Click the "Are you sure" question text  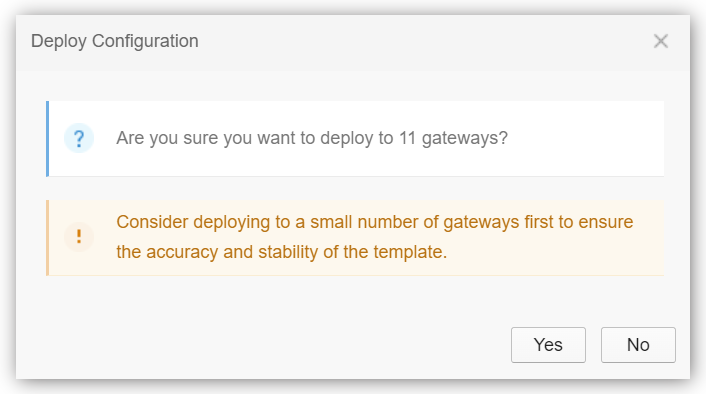point(312,138)
